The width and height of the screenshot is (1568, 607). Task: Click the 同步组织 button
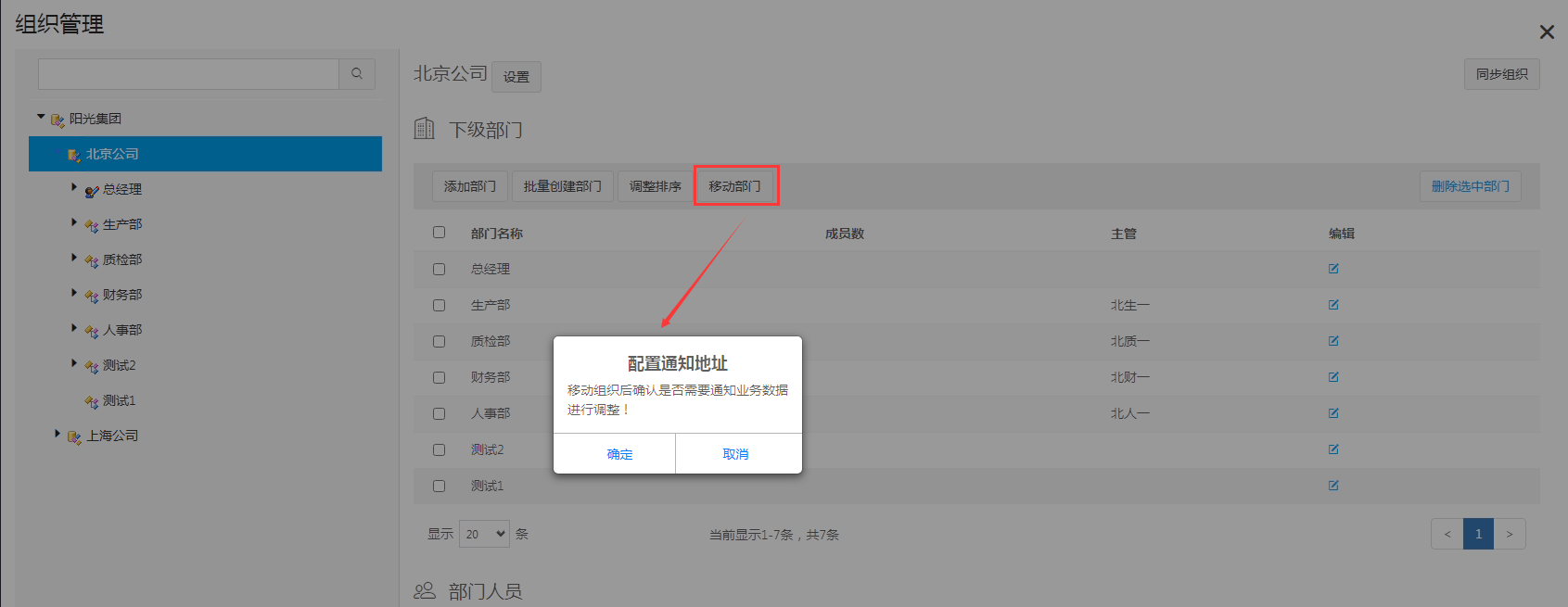coord(1501,74)
